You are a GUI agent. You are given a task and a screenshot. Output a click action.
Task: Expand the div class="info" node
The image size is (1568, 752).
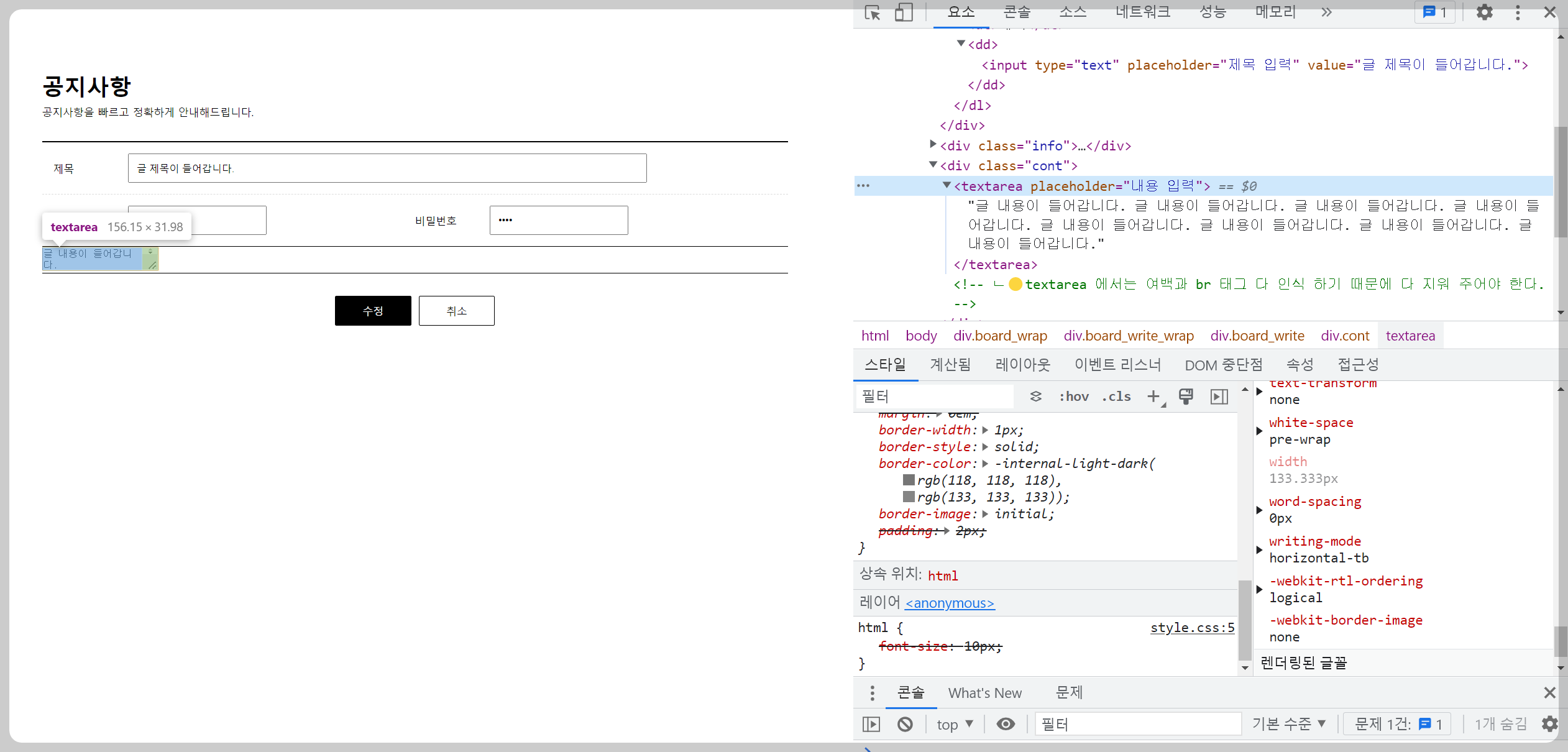932,145
